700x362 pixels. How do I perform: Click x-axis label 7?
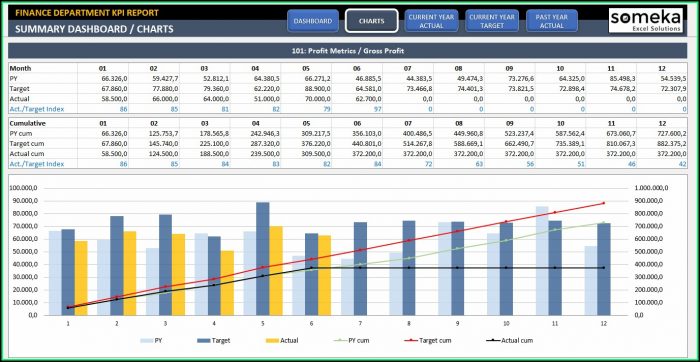coord(360,323)
